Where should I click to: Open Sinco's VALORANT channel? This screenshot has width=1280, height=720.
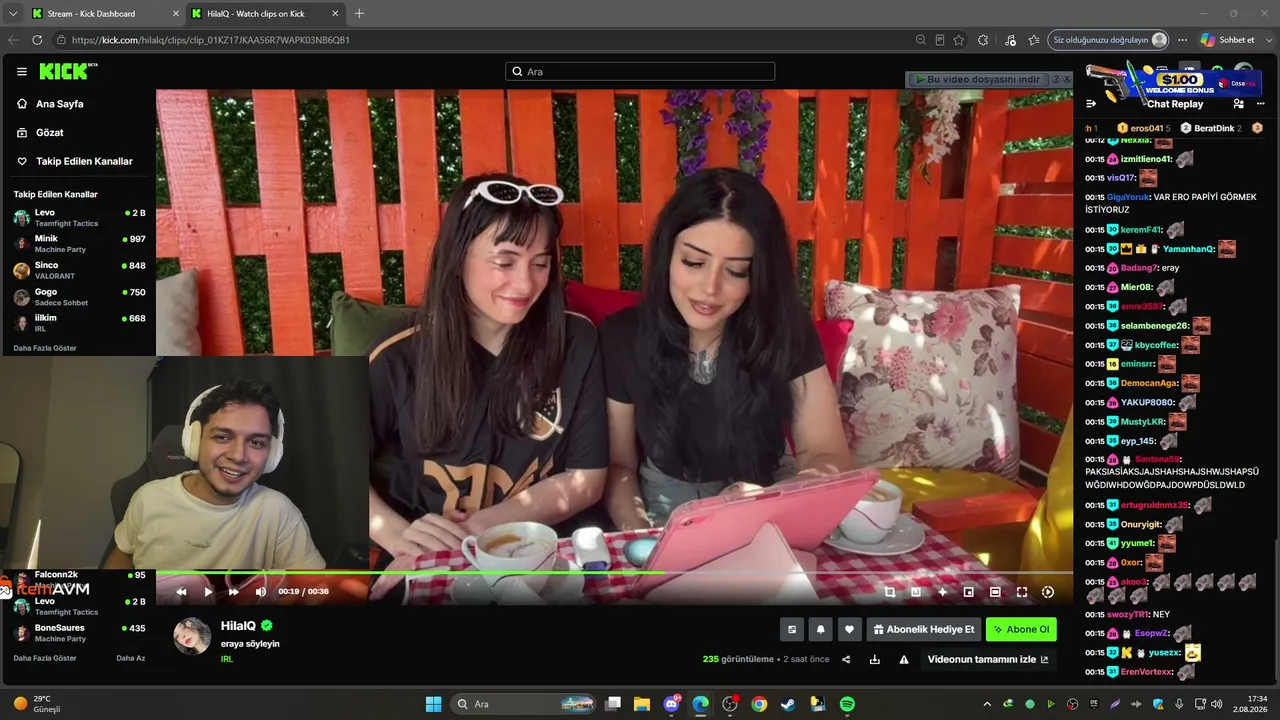(79, 270)
